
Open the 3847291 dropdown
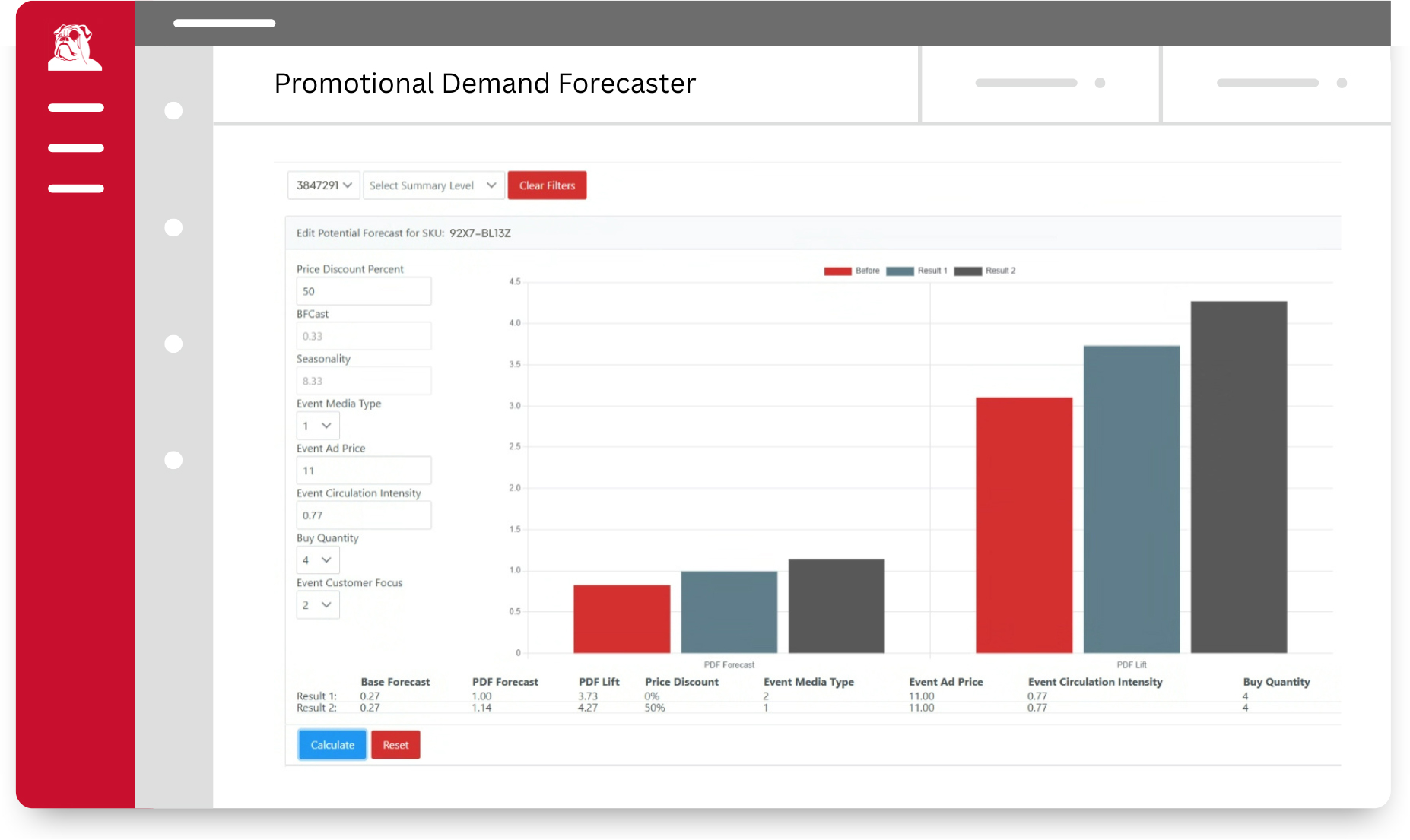tap(324, 185)
